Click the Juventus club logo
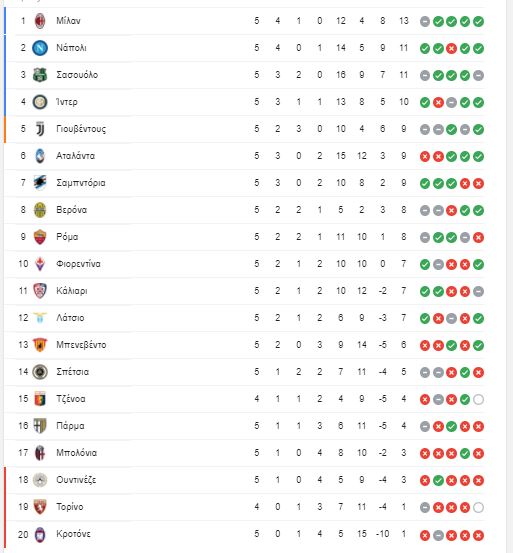513x553 pixels. point(40,129)
